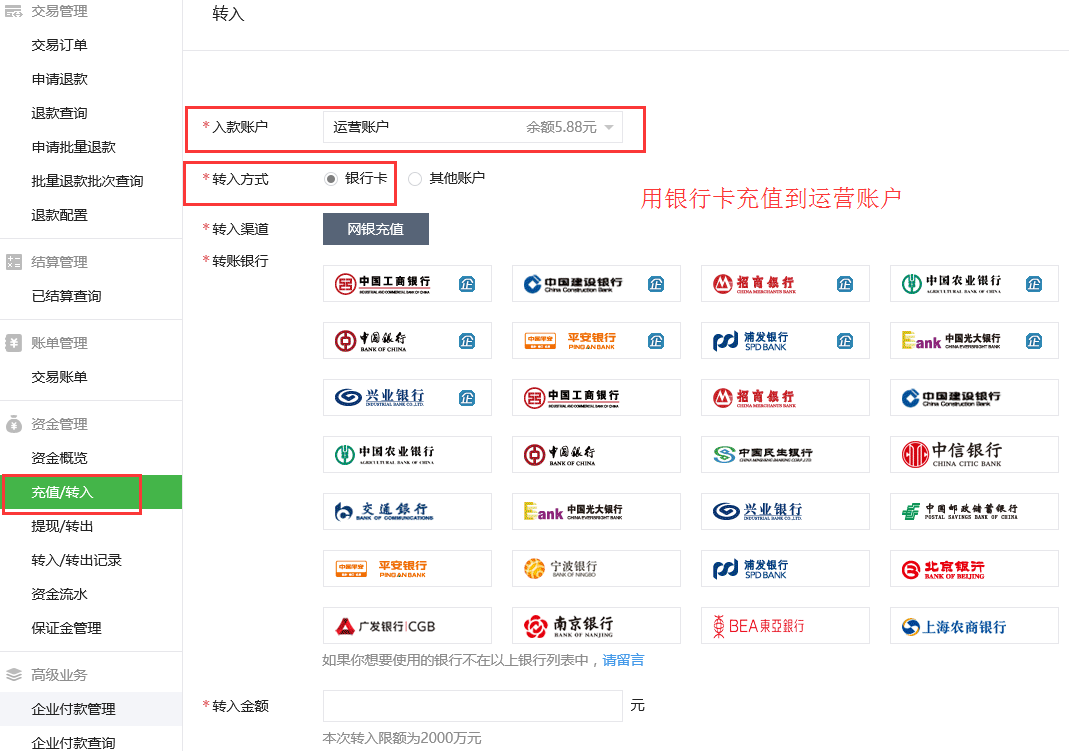
Task: Choose 中国银行 tile with enterprise badge
Action: coord(407,341)
